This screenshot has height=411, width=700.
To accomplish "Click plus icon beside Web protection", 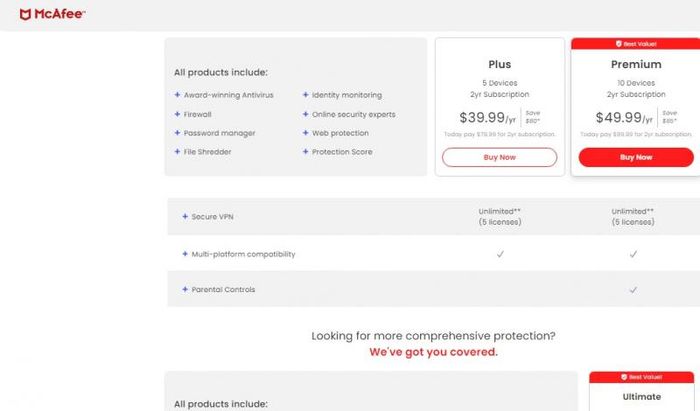I will pyautogui.click(x=305, y=133).
